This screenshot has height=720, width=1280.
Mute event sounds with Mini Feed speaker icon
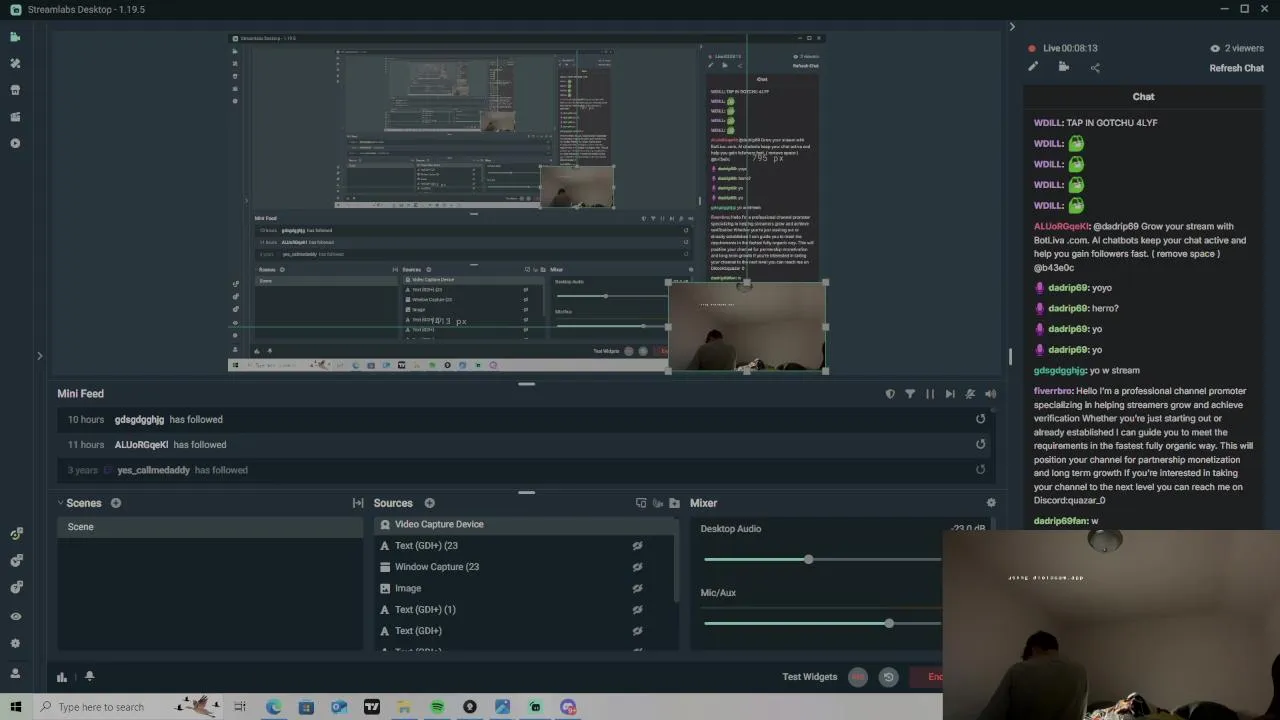[x=990, y=394]
